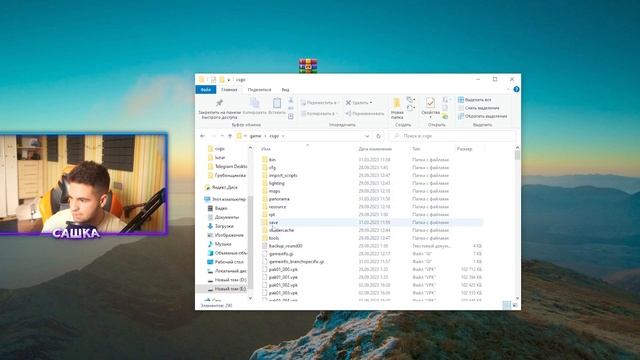Expand the Свойства dropdown arrow
This screenshot has height=360, width=640.
(x=430, y=118)
